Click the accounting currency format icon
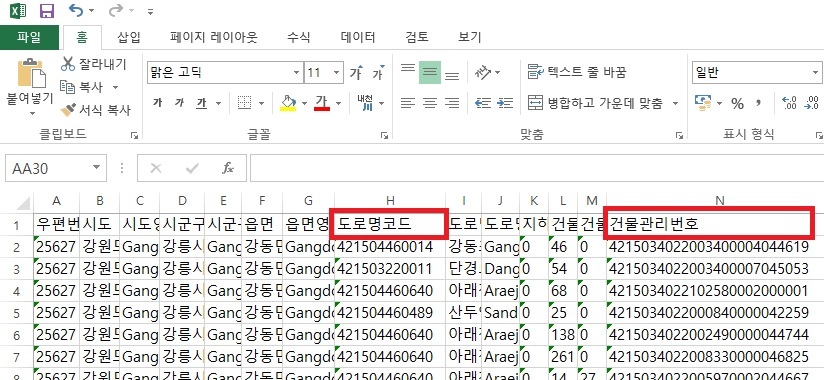The image size is (824, 380). click(x=703, y=103)
